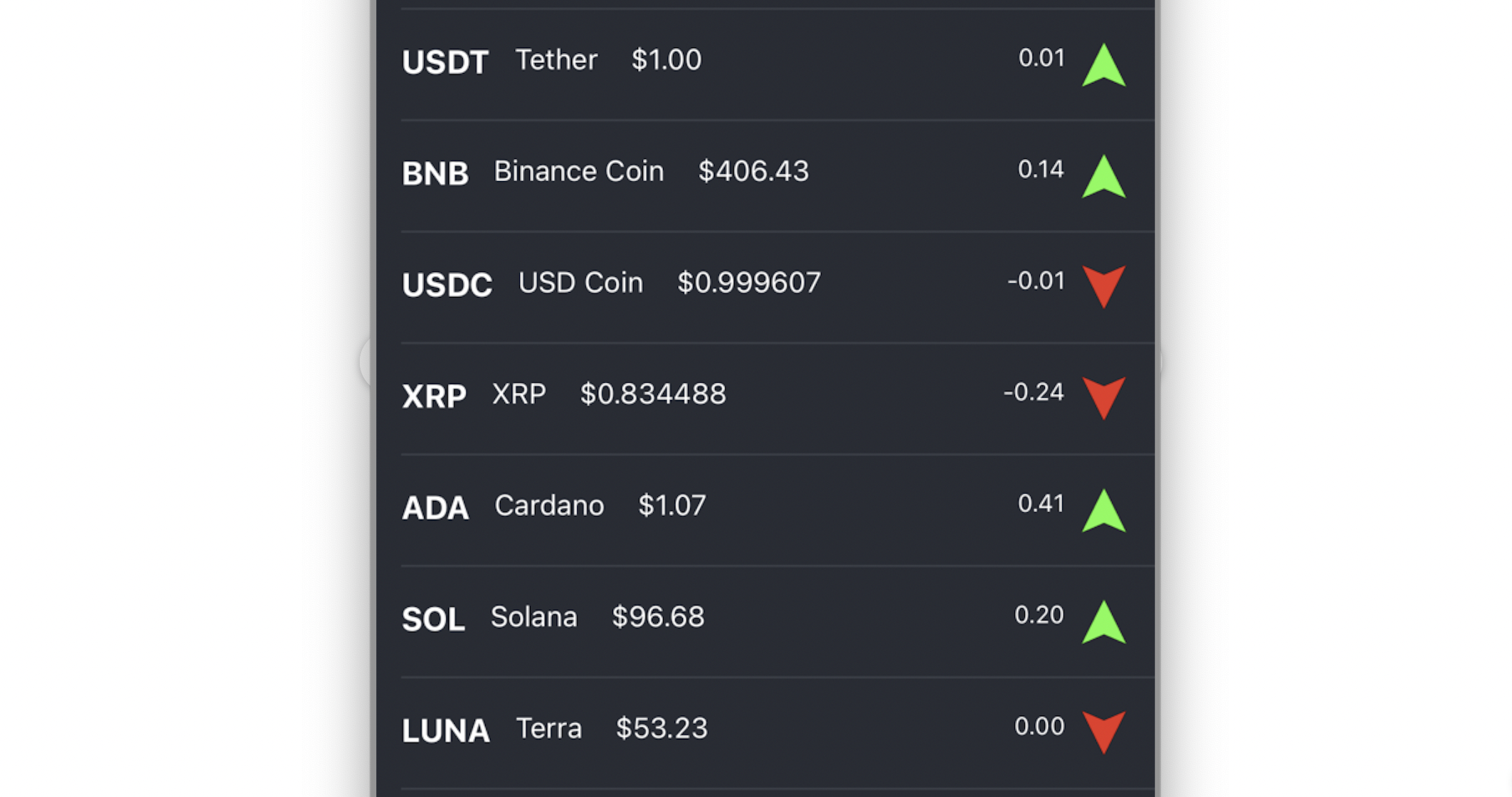Viewport: 1512px width, 797px height.
Task: Click the green up arrow for Tether
Action: [1104, 65]
